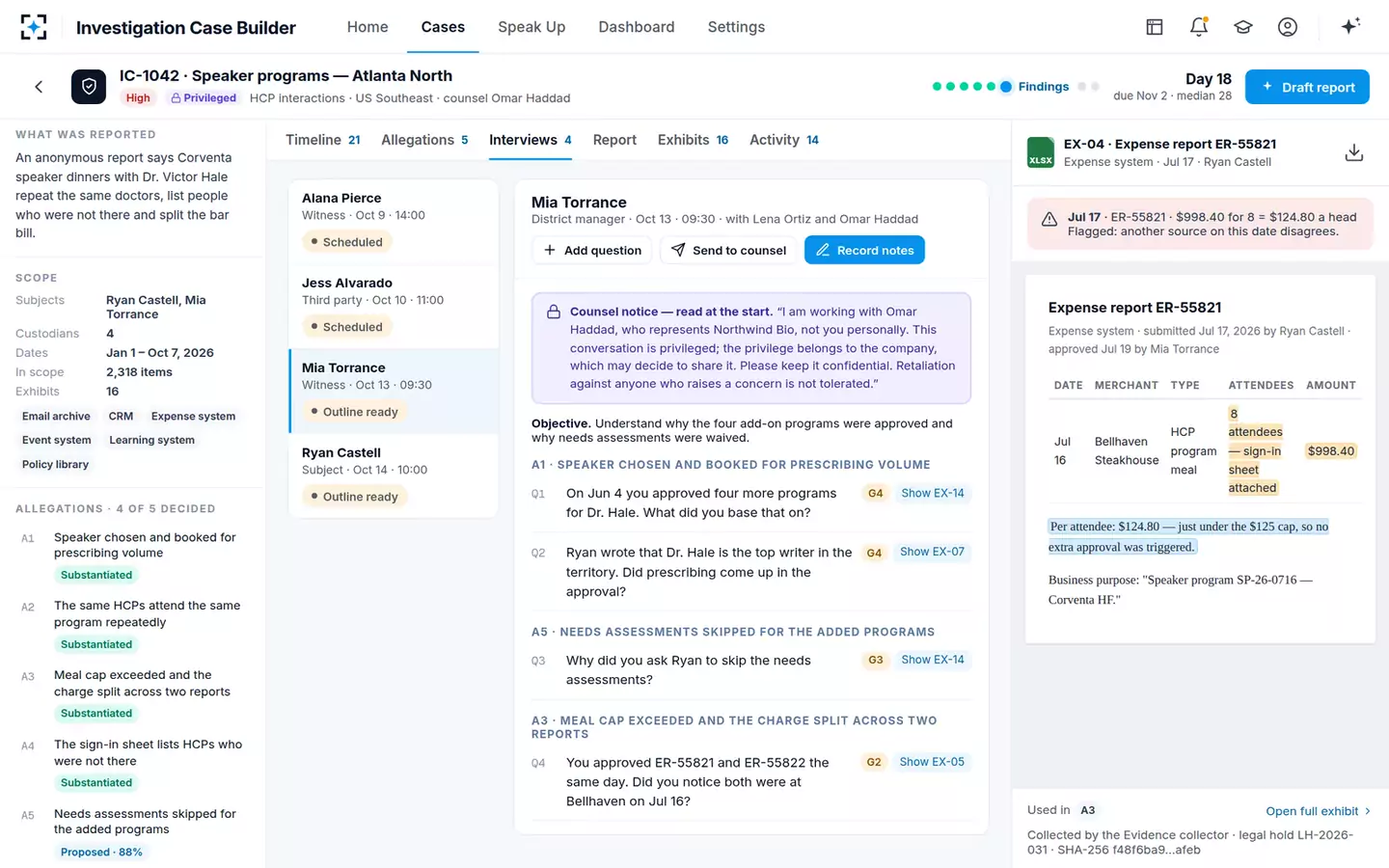Click the Bellhaven Steakhouse merchant cell
The height and width of the screenshot is (868, 1389).
point(1127,450)
